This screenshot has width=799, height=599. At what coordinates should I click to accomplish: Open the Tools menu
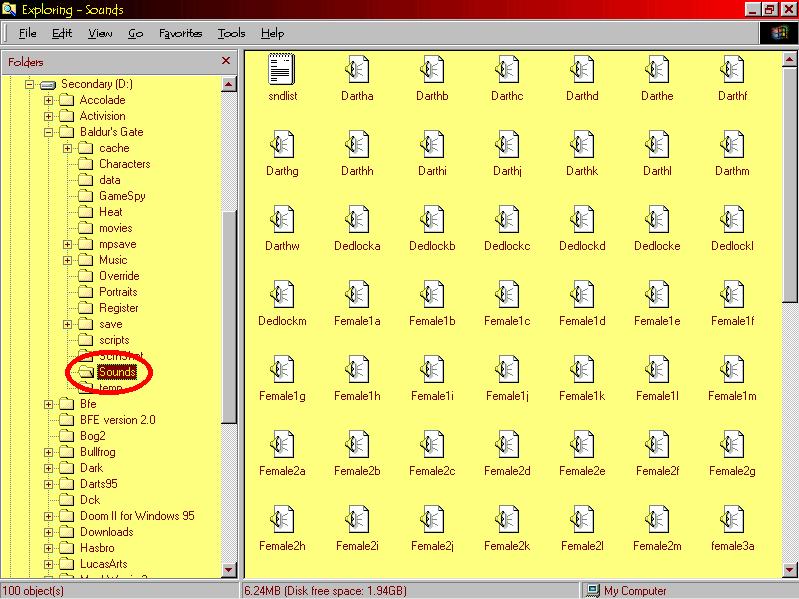(x=231, y=33)
